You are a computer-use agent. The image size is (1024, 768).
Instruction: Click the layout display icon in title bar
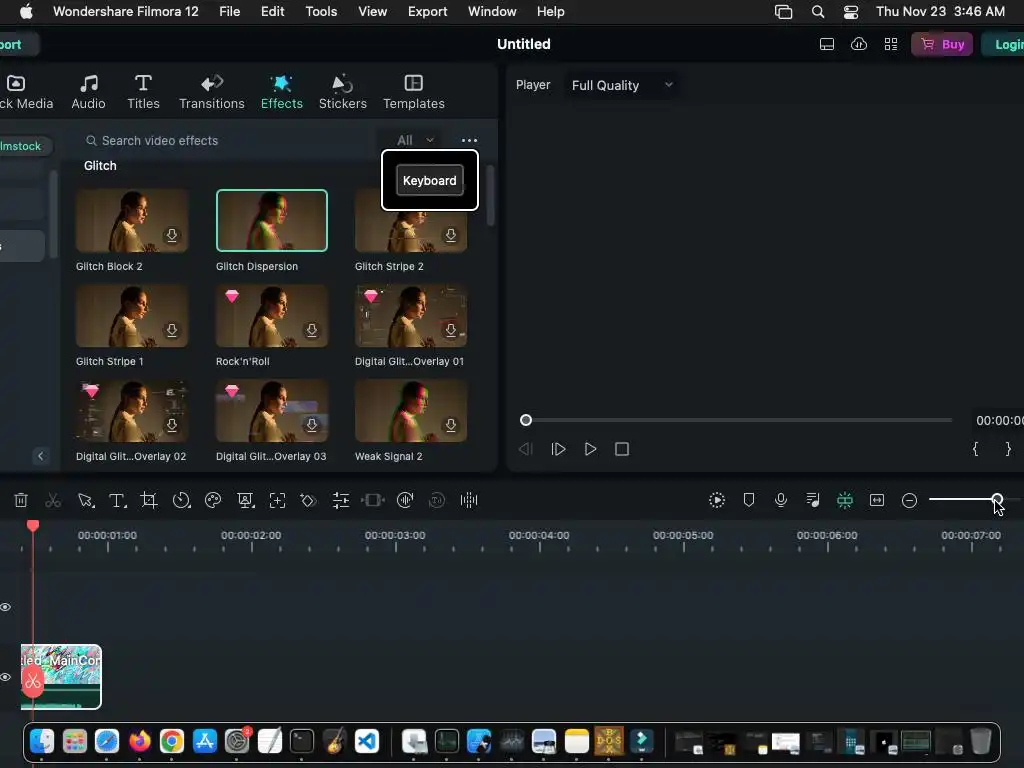tap(827, 44)
